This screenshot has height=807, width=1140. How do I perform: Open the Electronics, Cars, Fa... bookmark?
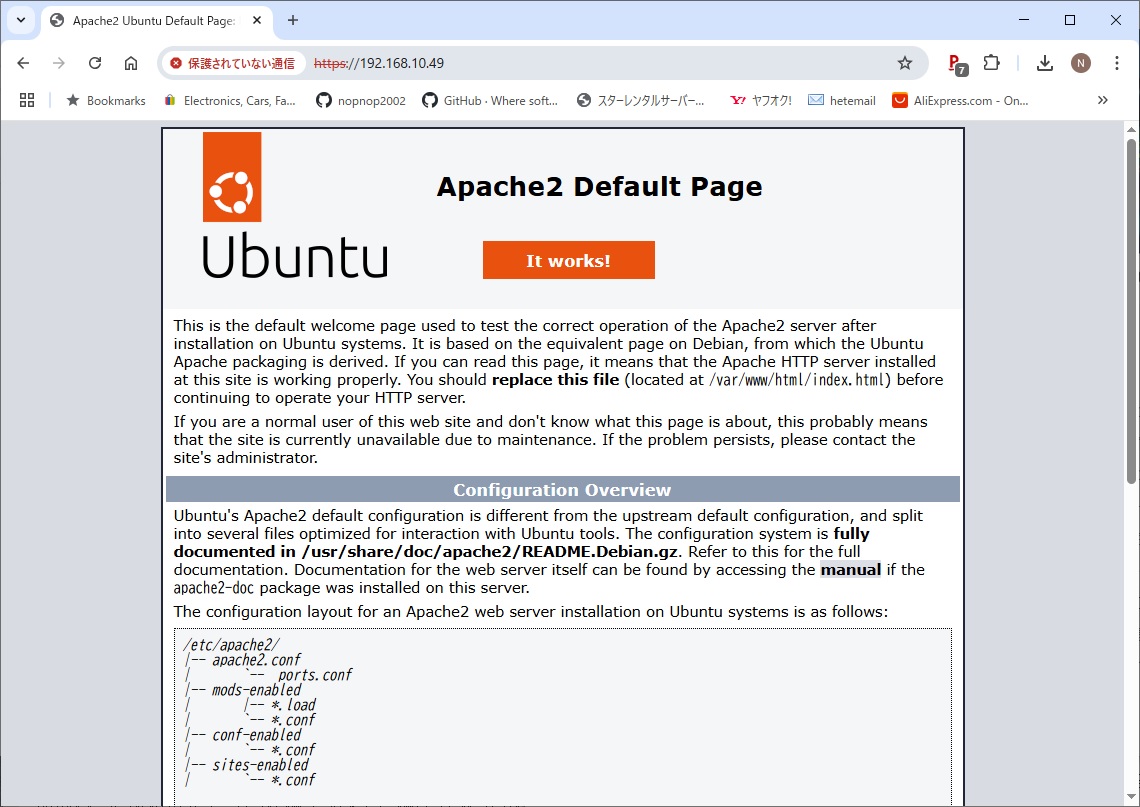230,100
